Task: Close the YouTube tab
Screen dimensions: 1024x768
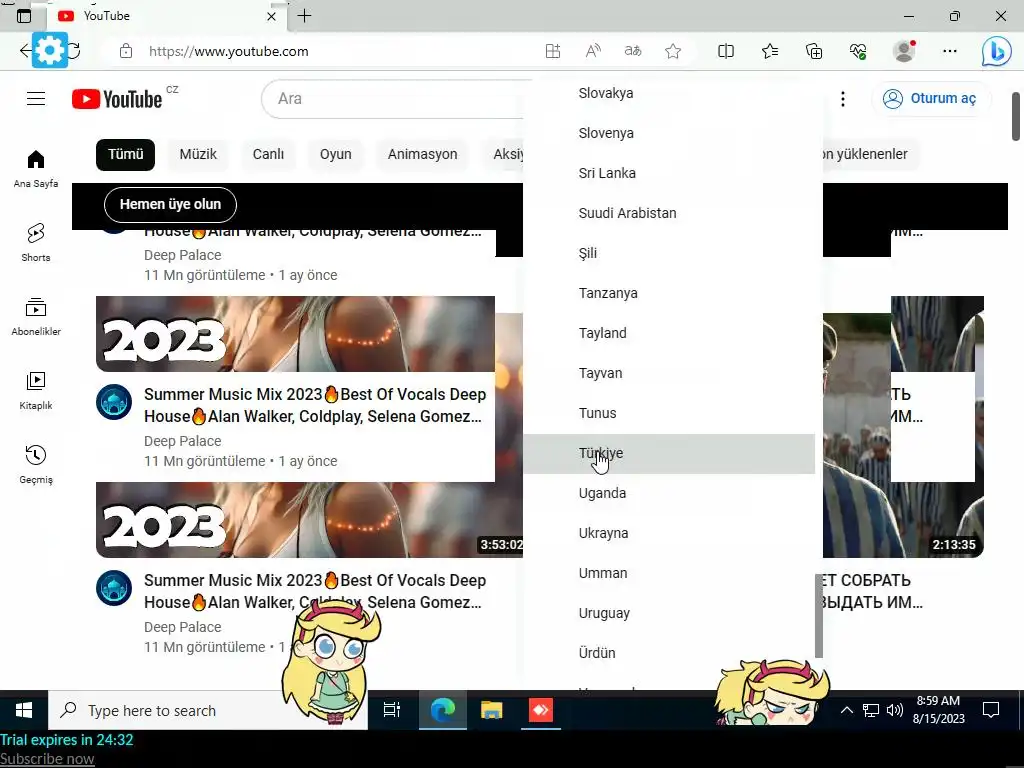Action: click(x=272, y=16)
